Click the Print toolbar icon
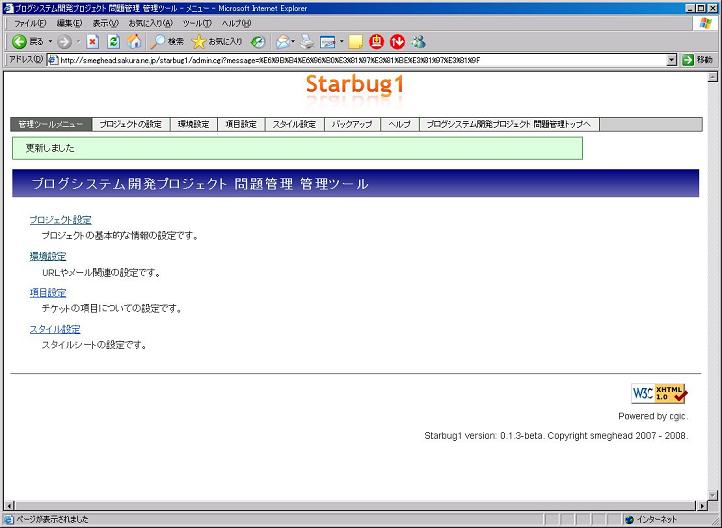Viewport: 722px width, 528px height. [x=307, y=42]
